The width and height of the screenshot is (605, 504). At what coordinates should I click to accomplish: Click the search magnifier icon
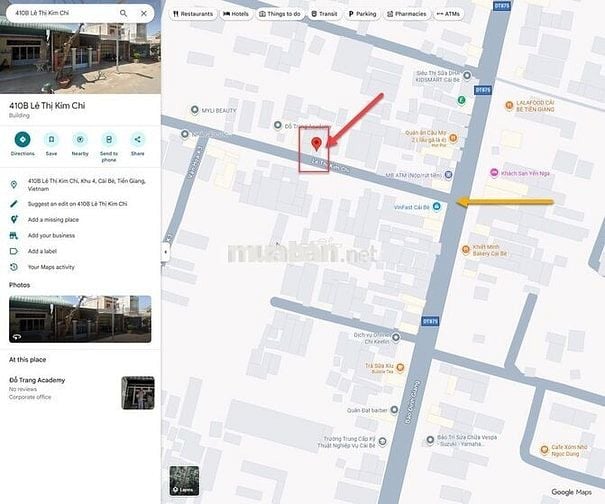point(123,14)
